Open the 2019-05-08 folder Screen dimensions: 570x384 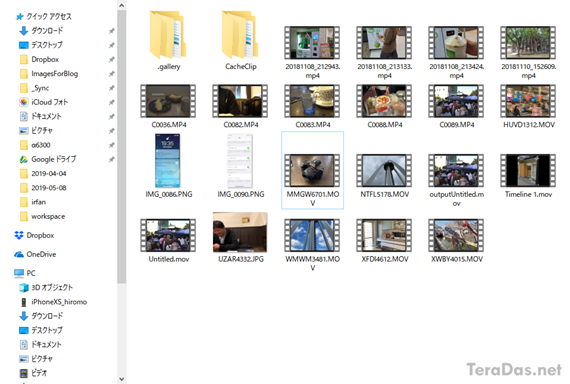coord(43,188)
